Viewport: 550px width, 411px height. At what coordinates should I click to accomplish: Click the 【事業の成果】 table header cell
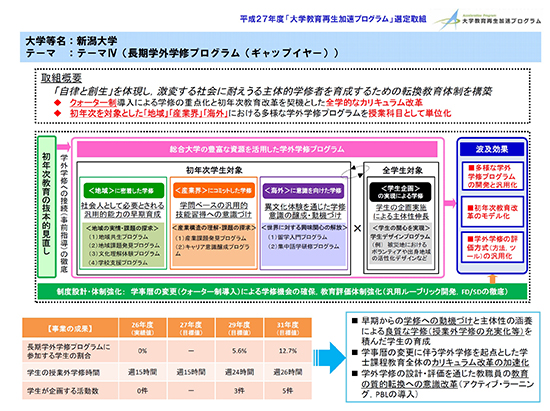pos(70,328)
